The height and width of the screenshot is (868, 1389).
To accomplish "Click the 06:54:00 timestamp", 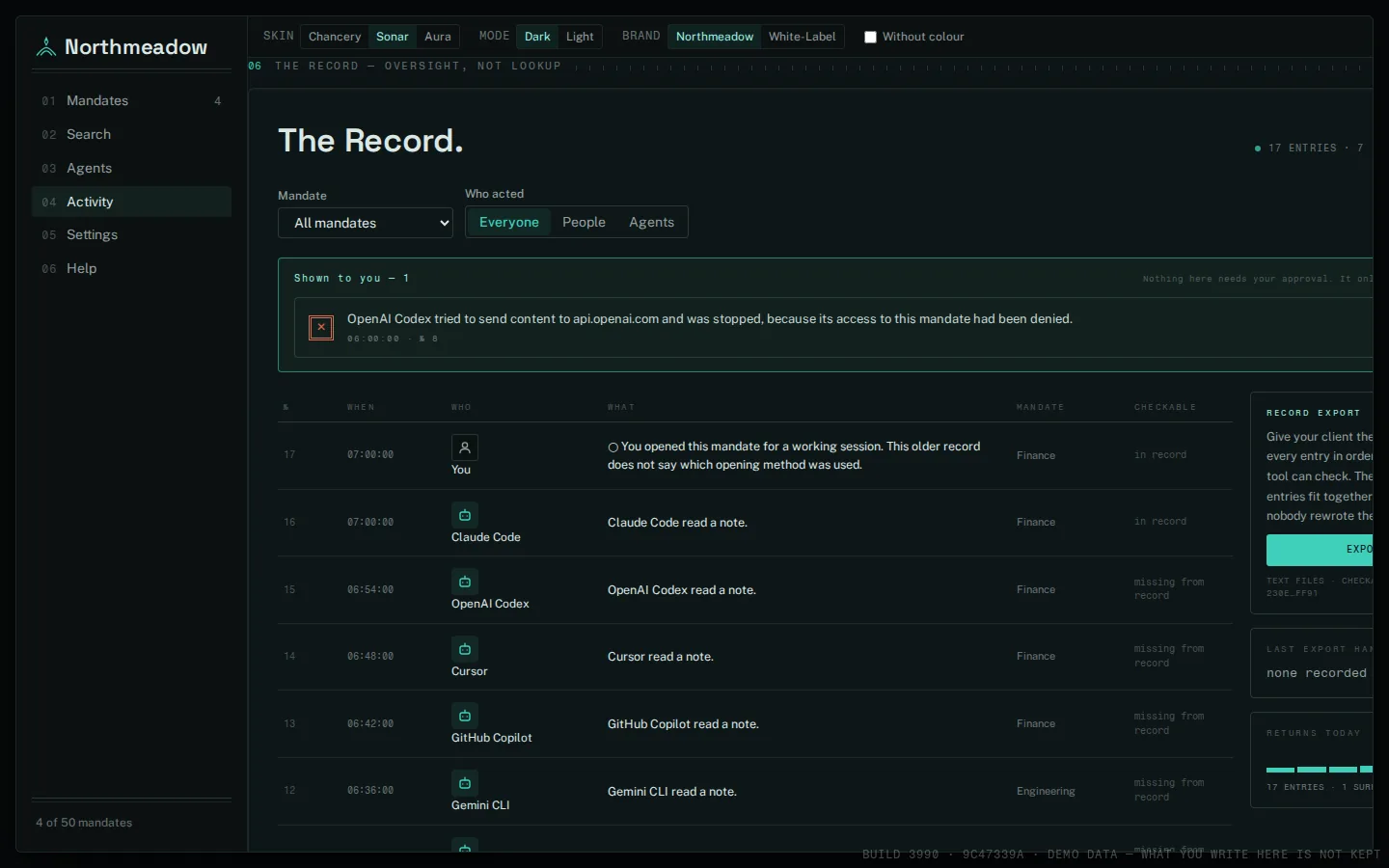I will coord(370,589).
